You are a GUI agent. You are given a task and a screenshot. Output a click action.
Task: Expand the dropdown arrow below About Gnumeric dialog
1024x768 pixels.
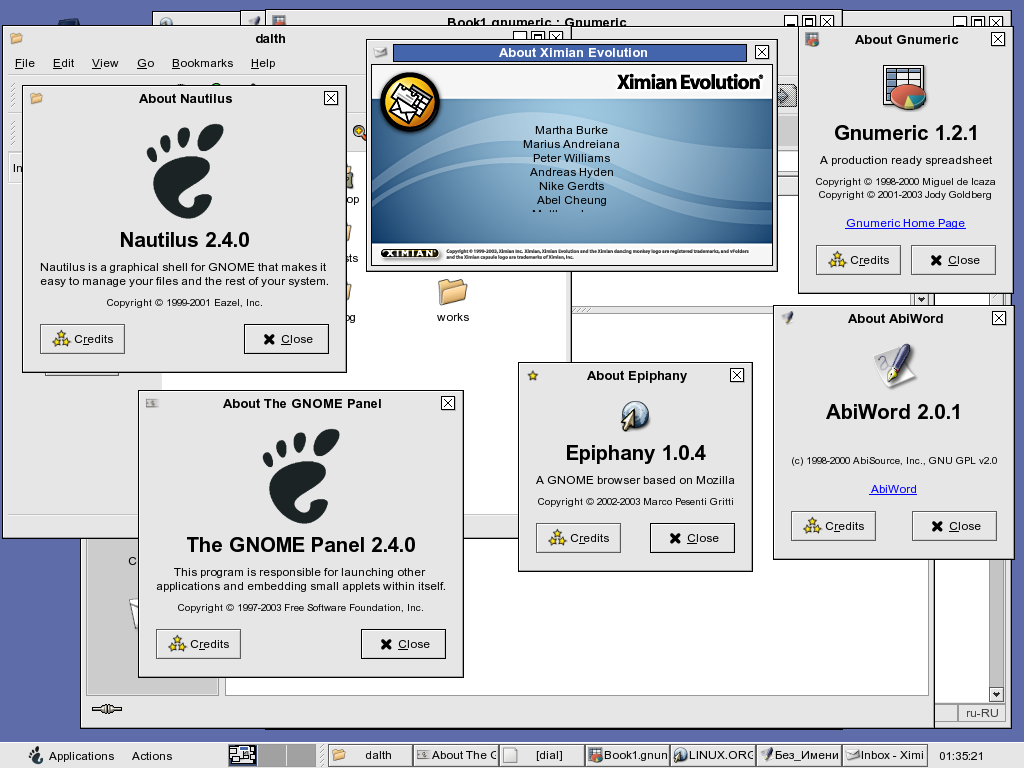coord(921,299)
